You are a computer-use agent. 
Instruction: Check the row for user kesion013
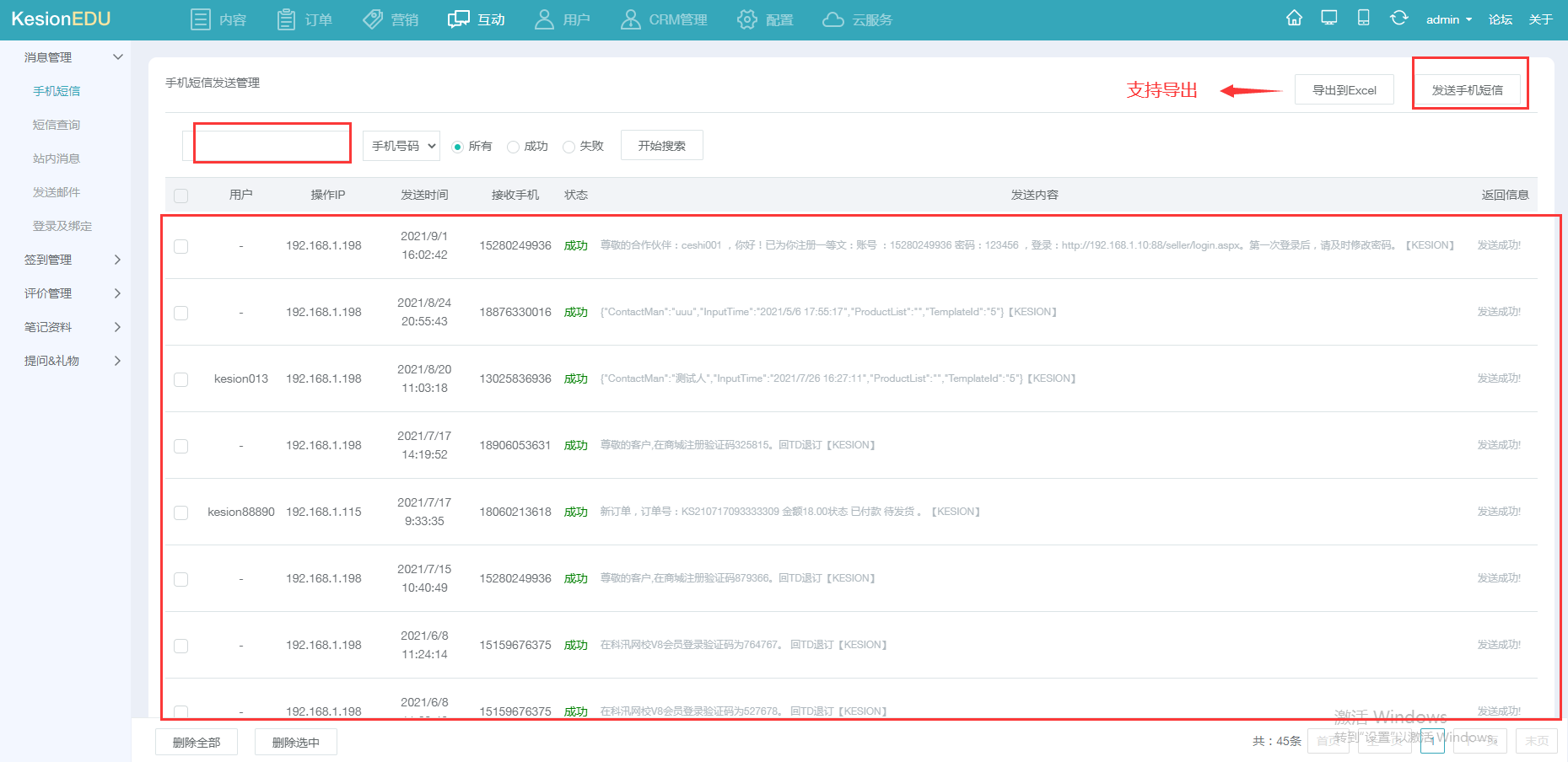(x=181, y=379)
